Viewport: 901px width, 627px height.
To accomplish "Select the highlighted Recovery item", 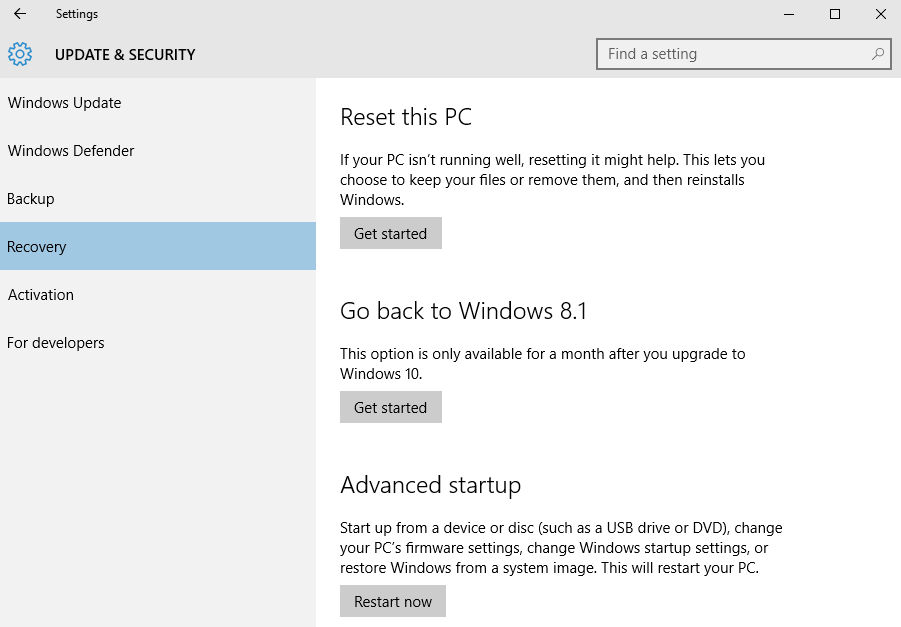I will click(37, 247).
